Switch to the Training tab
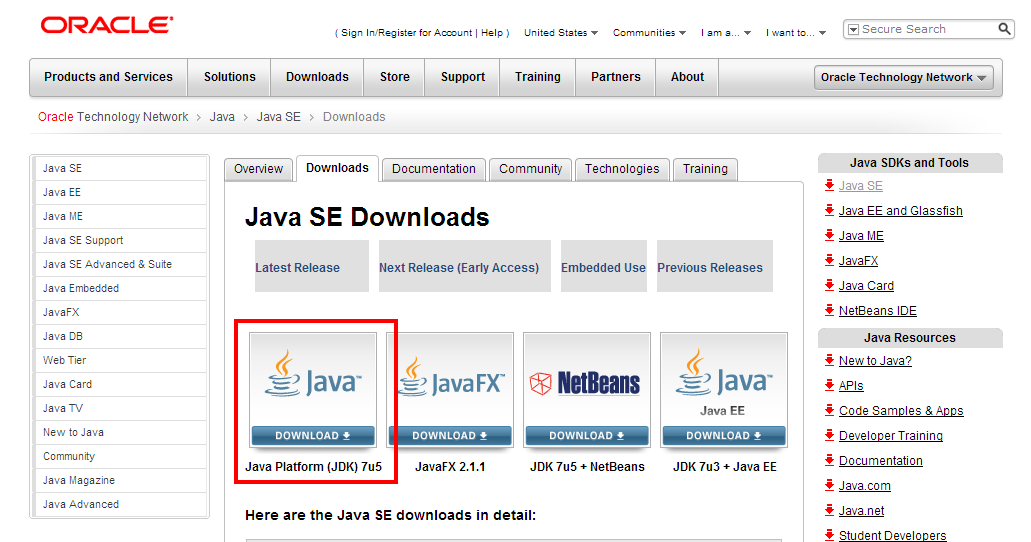The height and width of the screenshot is (542, 1031). 705,169
